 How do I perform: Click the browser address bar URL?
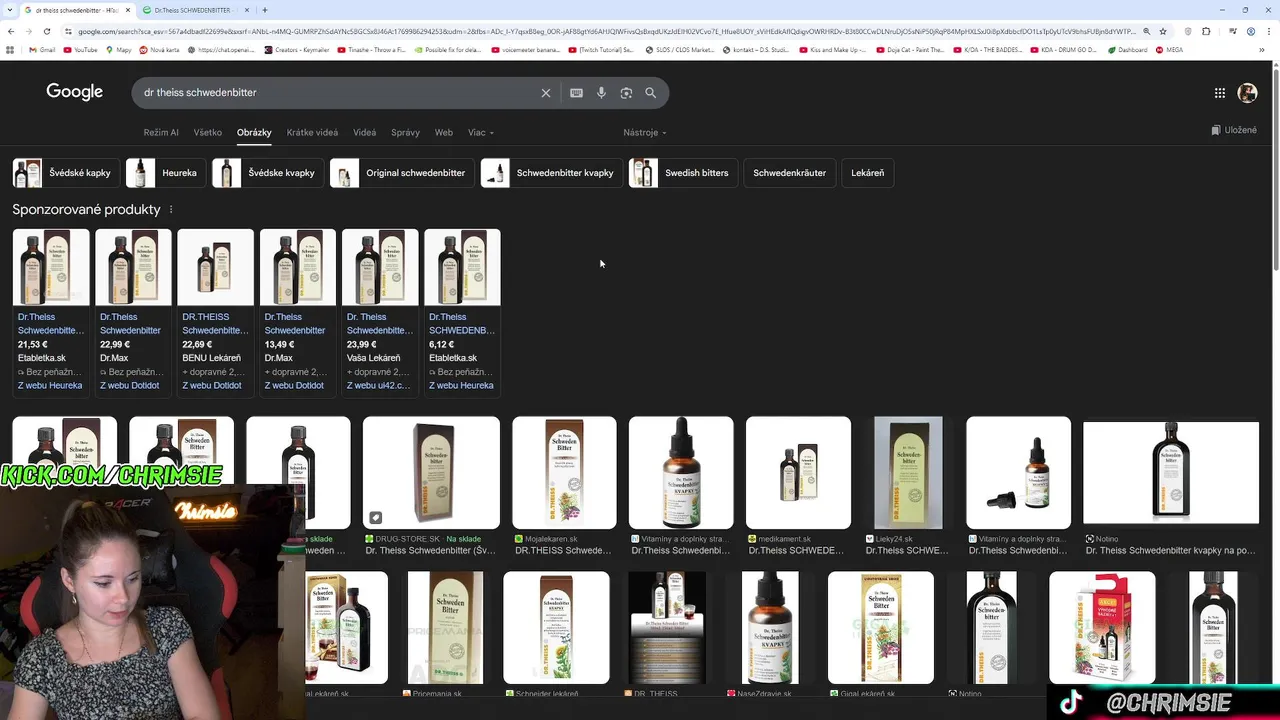click(606, 31)
